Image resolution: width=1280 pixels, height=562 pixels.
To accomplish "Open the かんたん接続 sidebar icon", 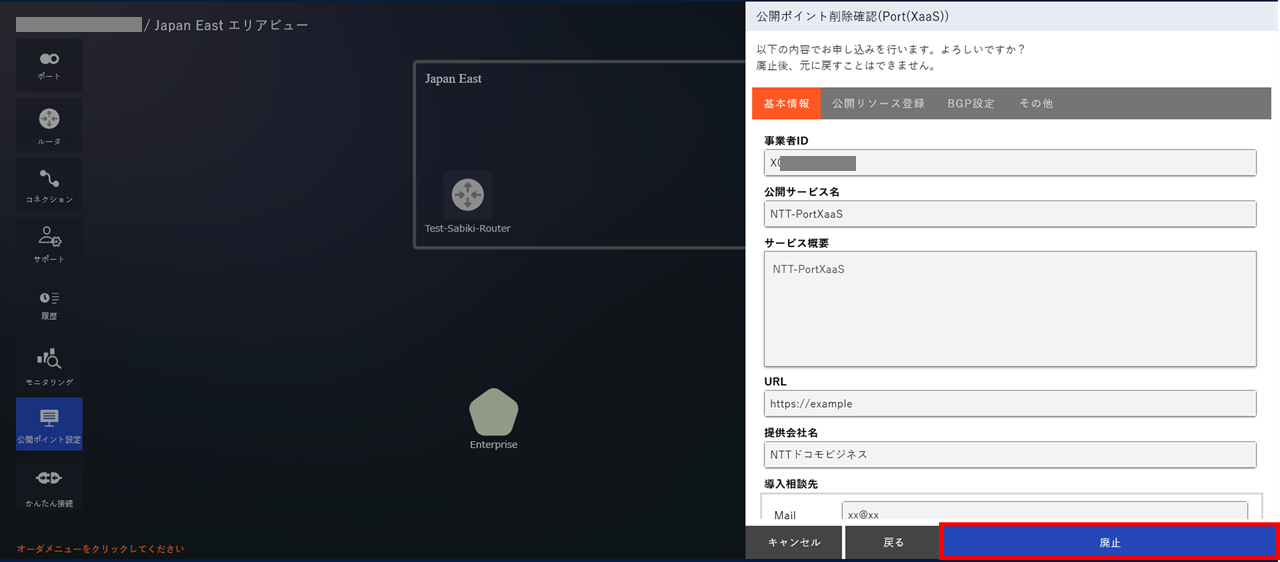I will [49, 485].
